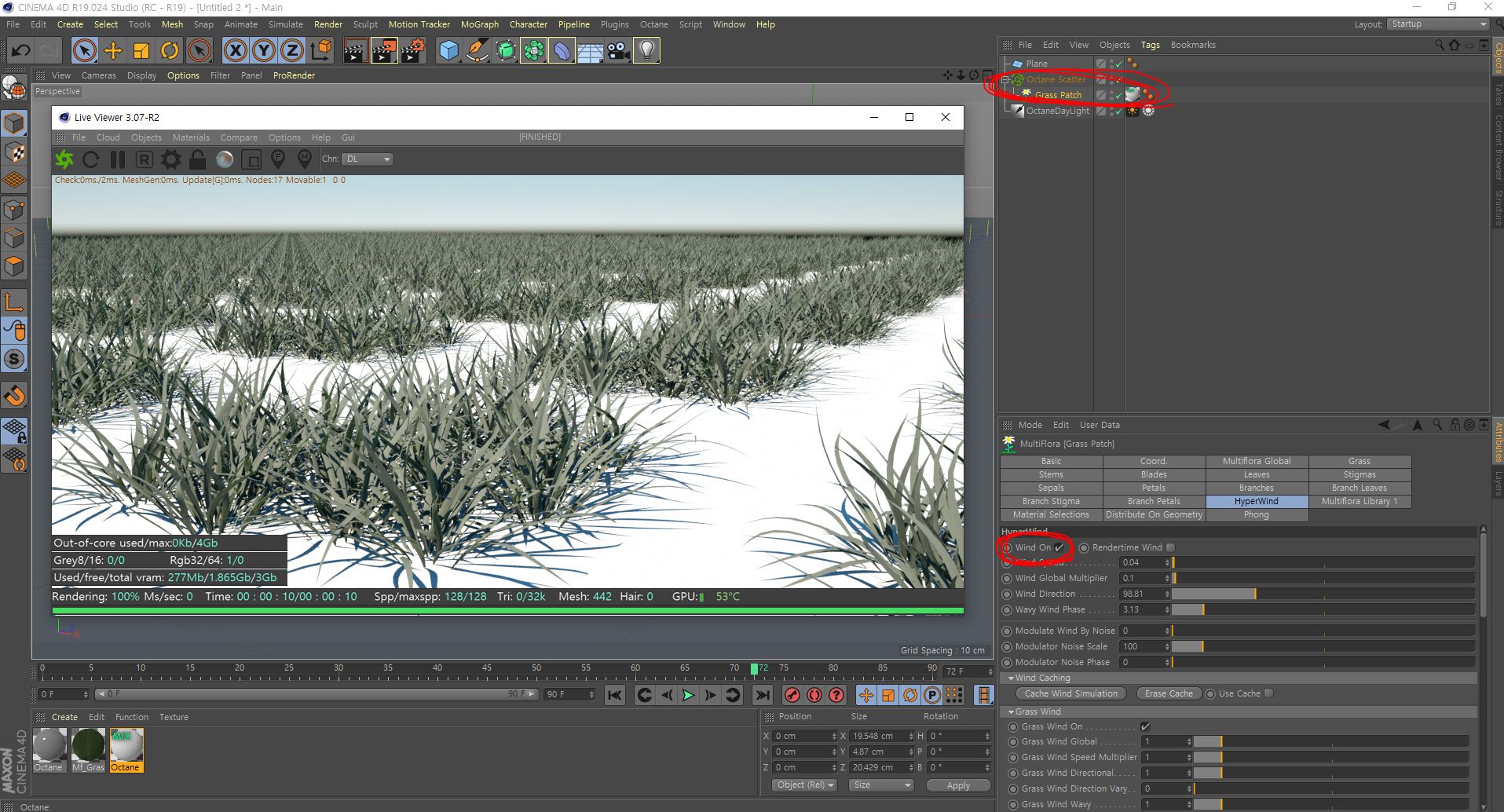Toggle Wavy Wind Phase keyframe dot
The height and width of the screenshot is (812, 1504).
pyautogui.click(x=1007, y=609)
